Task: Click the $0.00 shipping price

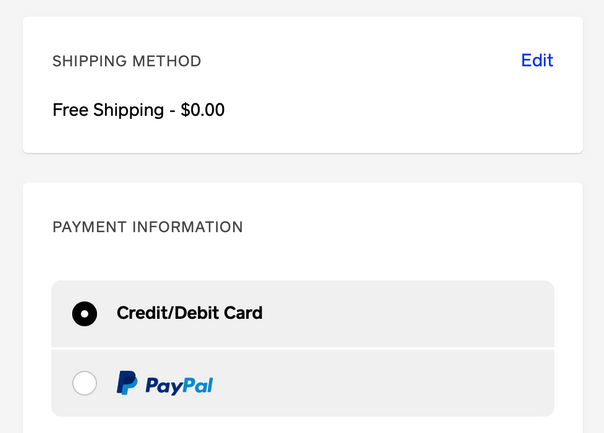Action: tap(203, 110)
